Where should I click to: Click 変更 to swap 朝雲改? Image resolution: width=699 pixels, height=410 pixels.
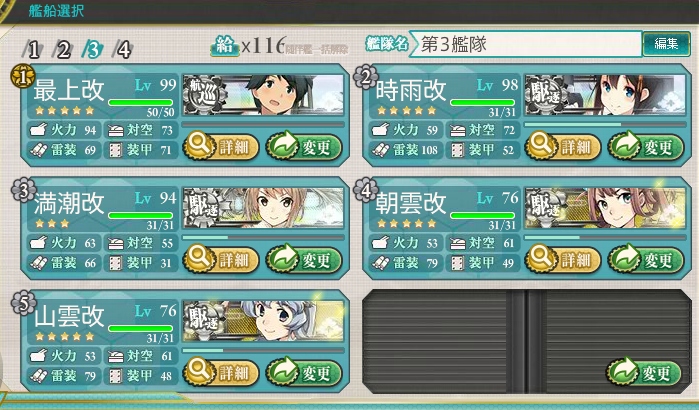pyautogui.click(x=646, y=259)
